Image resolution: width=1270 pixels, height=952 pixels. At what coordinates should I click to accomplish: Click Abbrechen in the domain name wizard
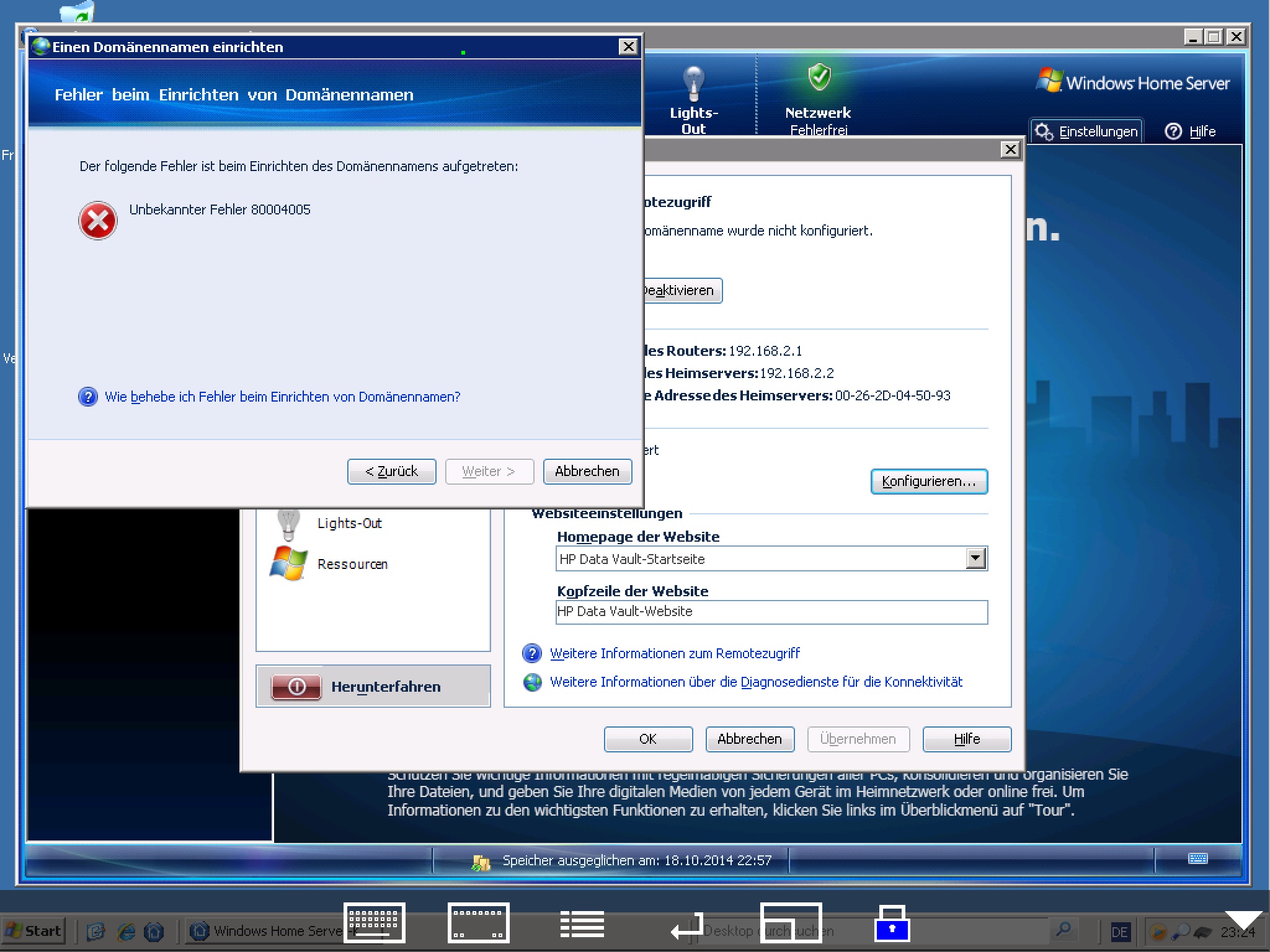click(x=587, y=471)
